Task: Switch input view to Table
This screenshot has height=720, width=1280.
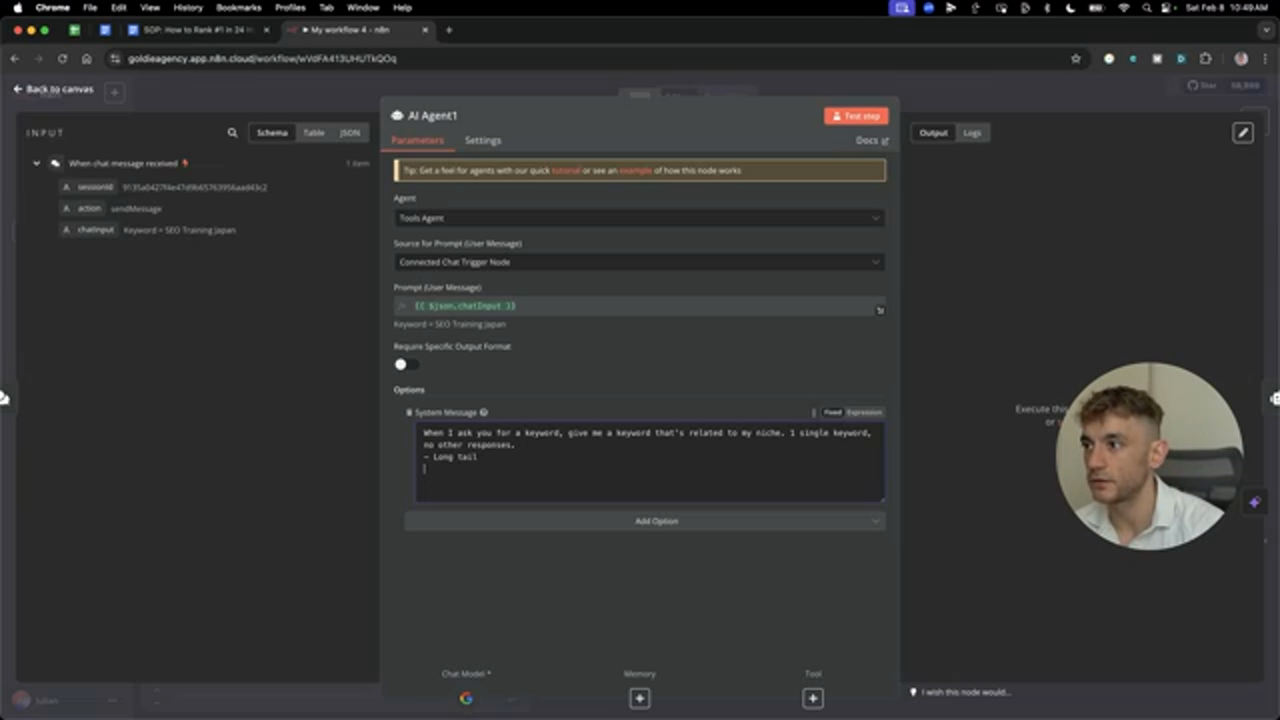Action: coord(314,132)
